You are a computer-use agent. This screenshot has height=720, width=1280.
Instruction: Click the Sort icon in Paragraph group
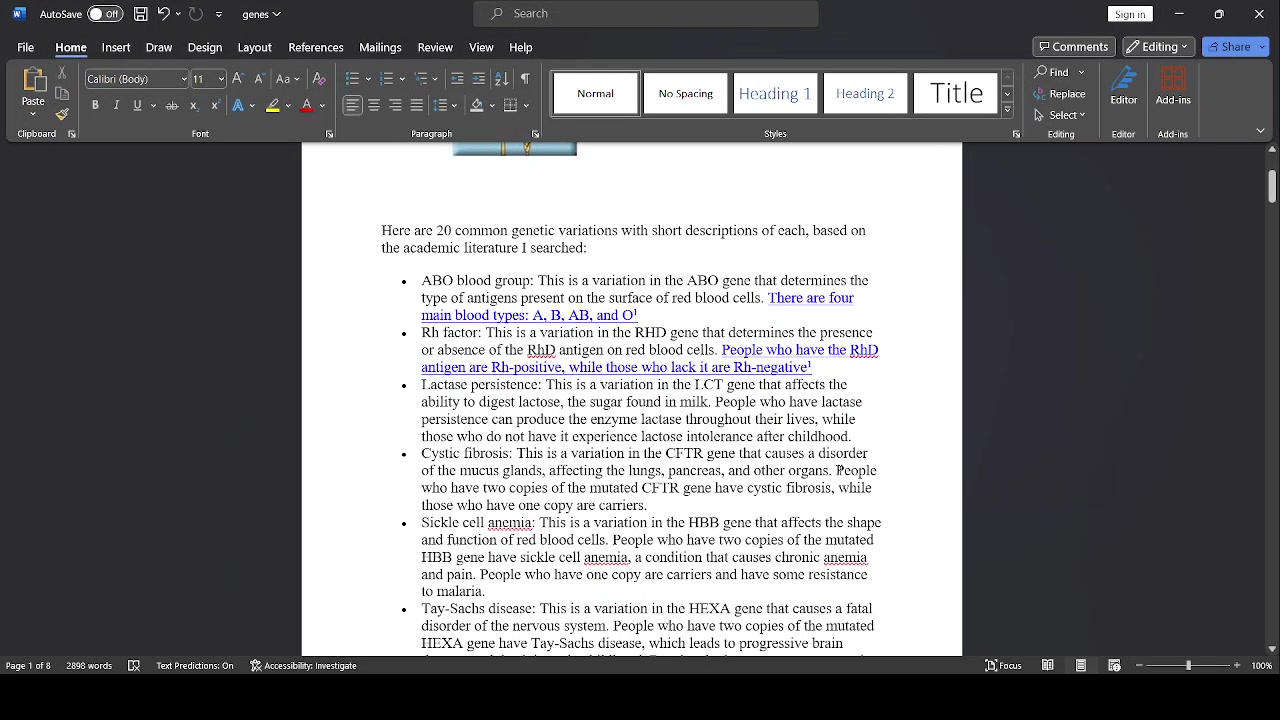pyautogui.click(x=502, y=79)
